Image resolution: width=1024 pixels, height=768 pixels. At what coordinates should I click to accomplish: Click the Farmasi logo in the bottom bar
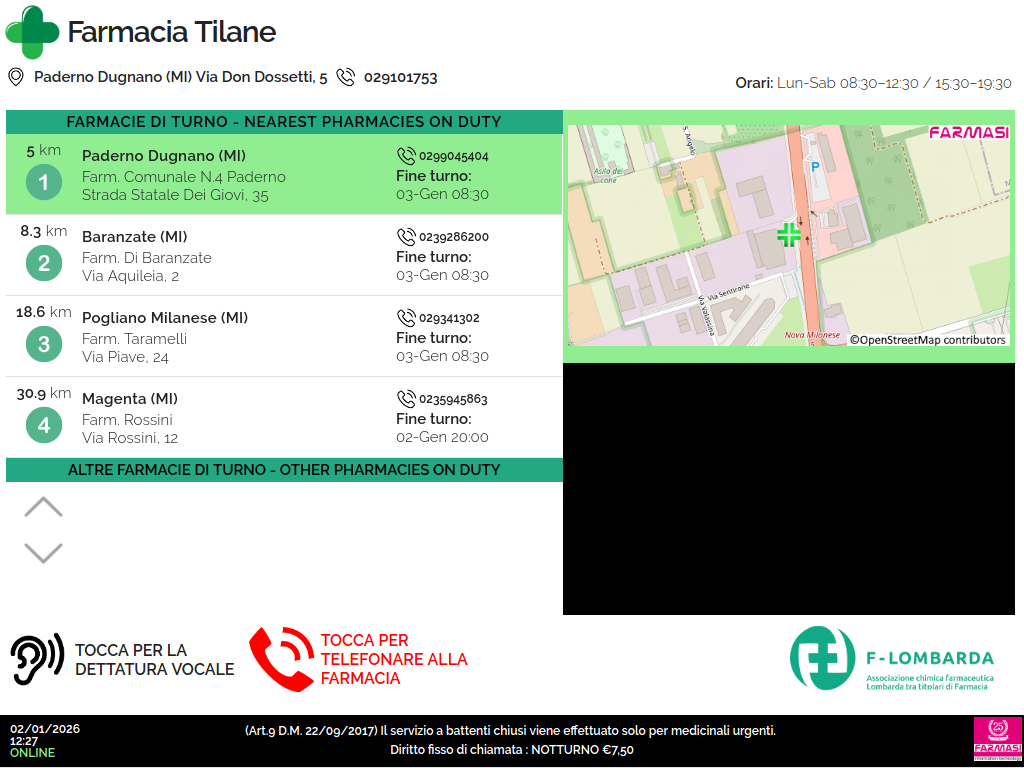point(995,740)
